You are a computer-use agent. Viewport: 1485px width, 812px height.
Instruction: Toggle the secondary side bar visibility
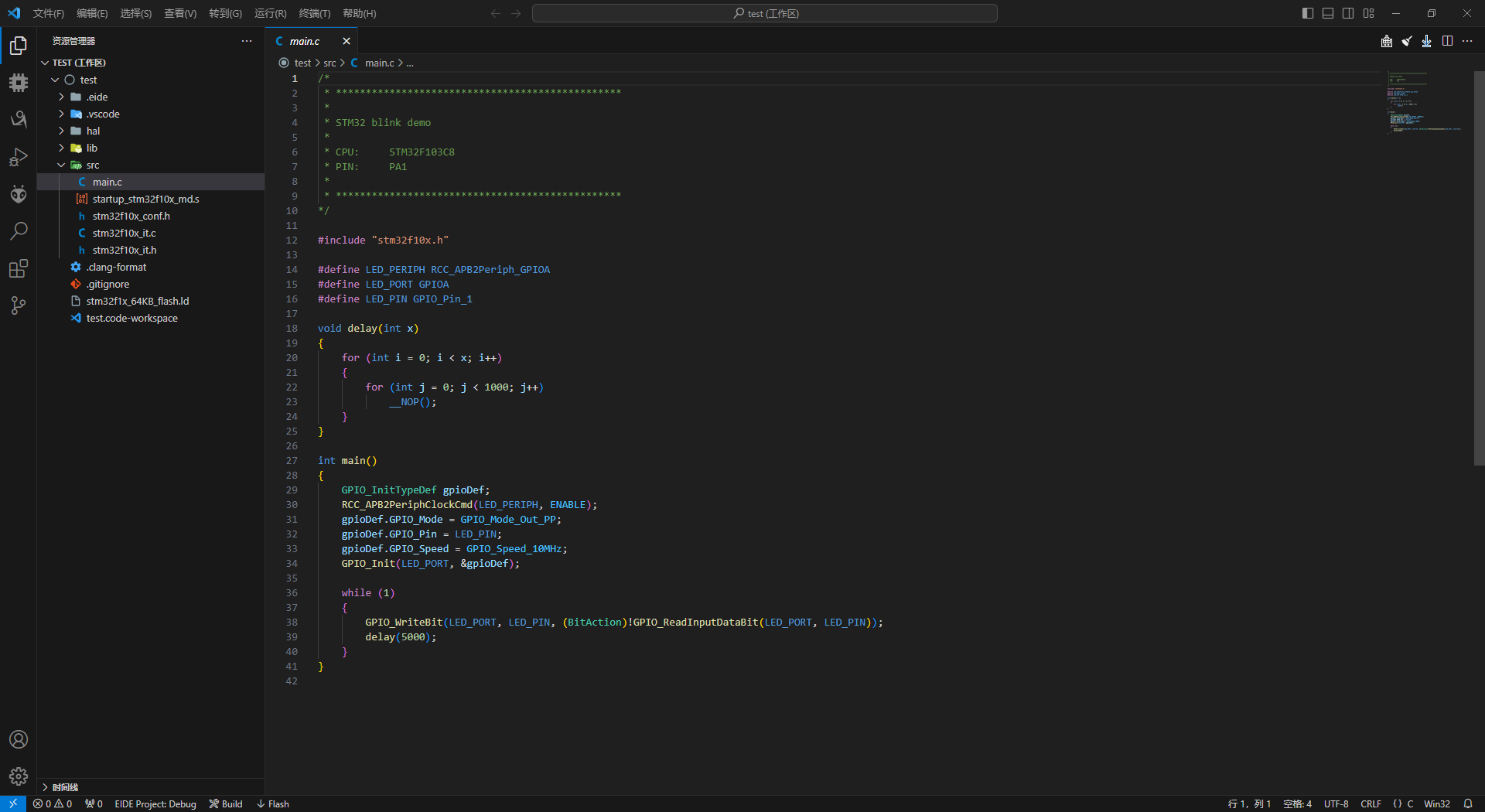[x=1348, y=13]
